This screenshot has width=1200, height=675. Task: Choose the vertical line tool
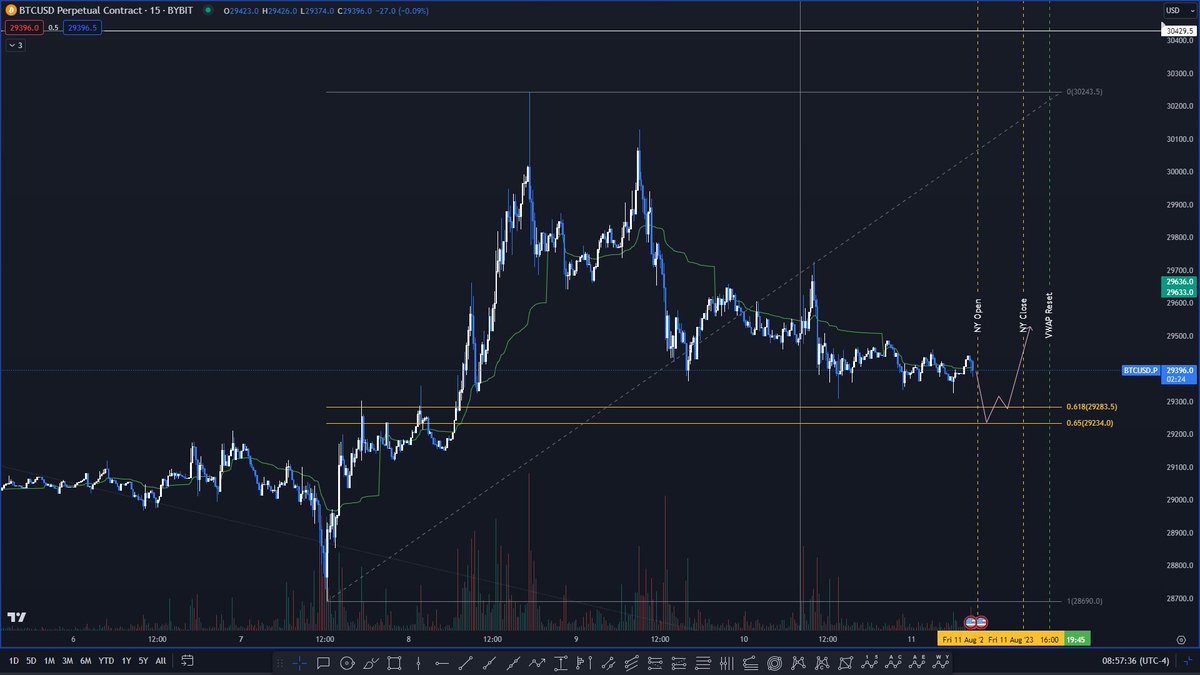417,662
